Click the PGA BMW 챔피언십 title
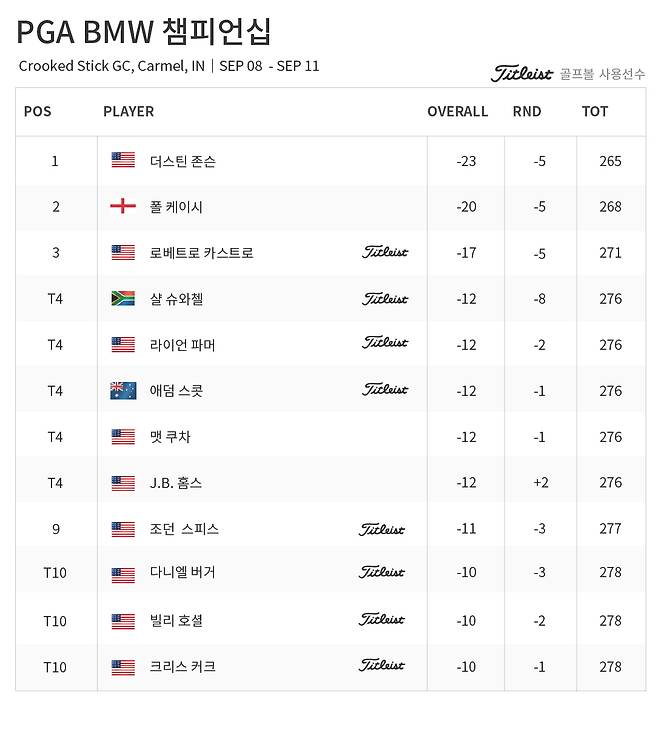 pos(143,32)
